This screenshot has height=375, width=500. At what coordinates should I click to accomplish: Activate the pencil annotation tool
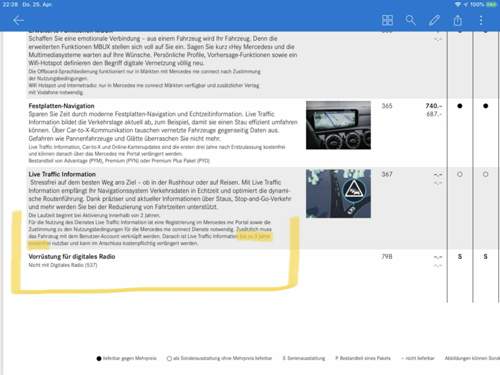point(434,20)
